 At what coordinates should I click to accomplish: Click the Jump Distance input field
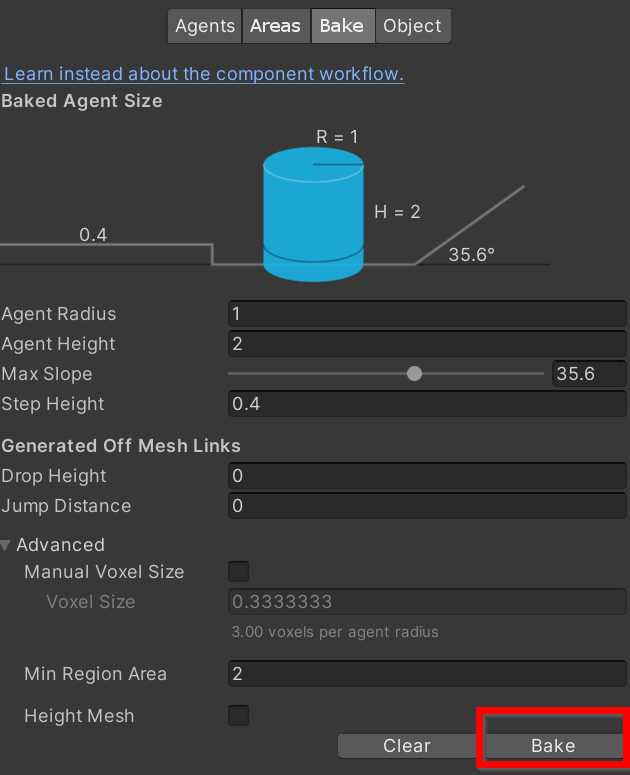click(x=427, y=506)
